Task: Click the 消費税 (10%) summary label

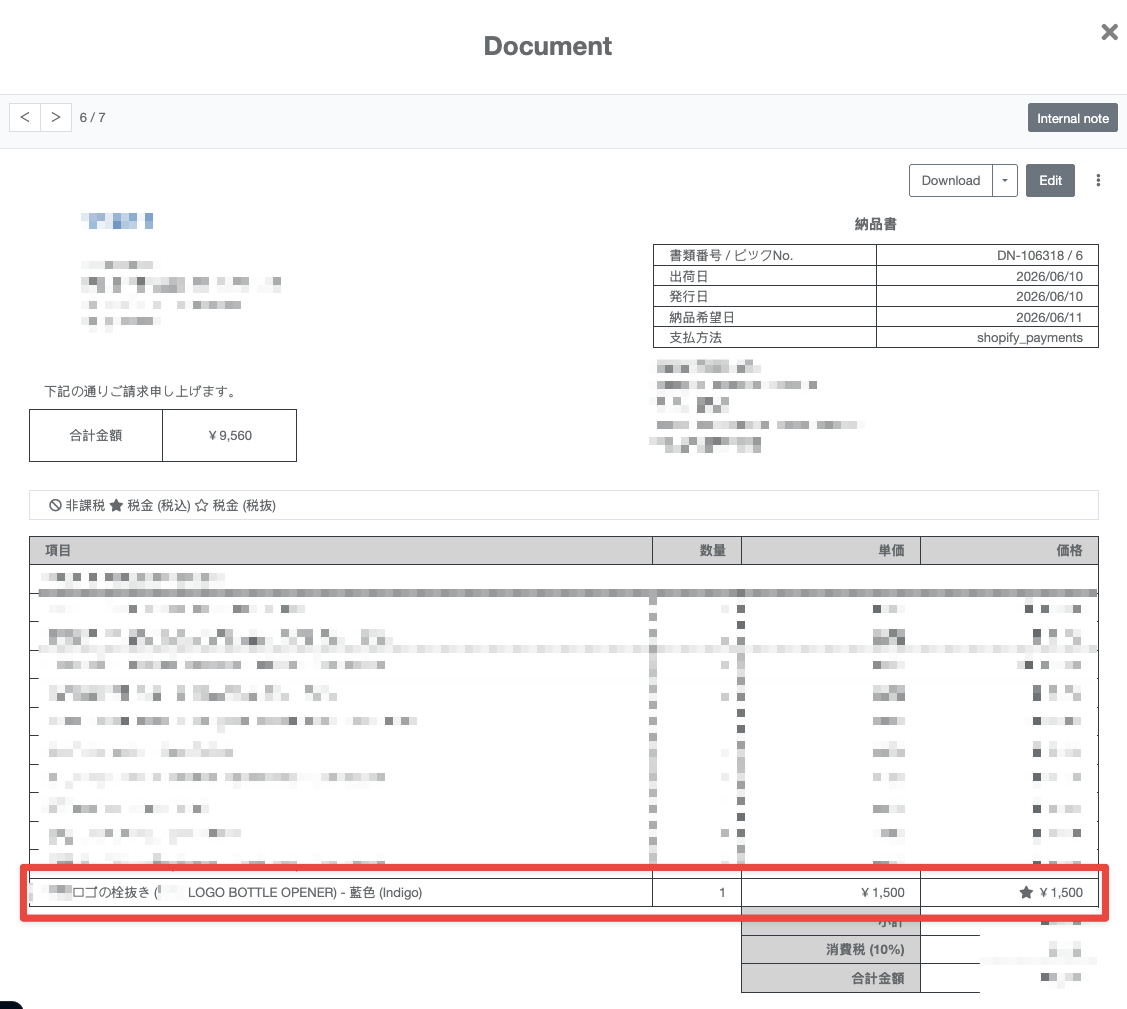Action: 865,949
